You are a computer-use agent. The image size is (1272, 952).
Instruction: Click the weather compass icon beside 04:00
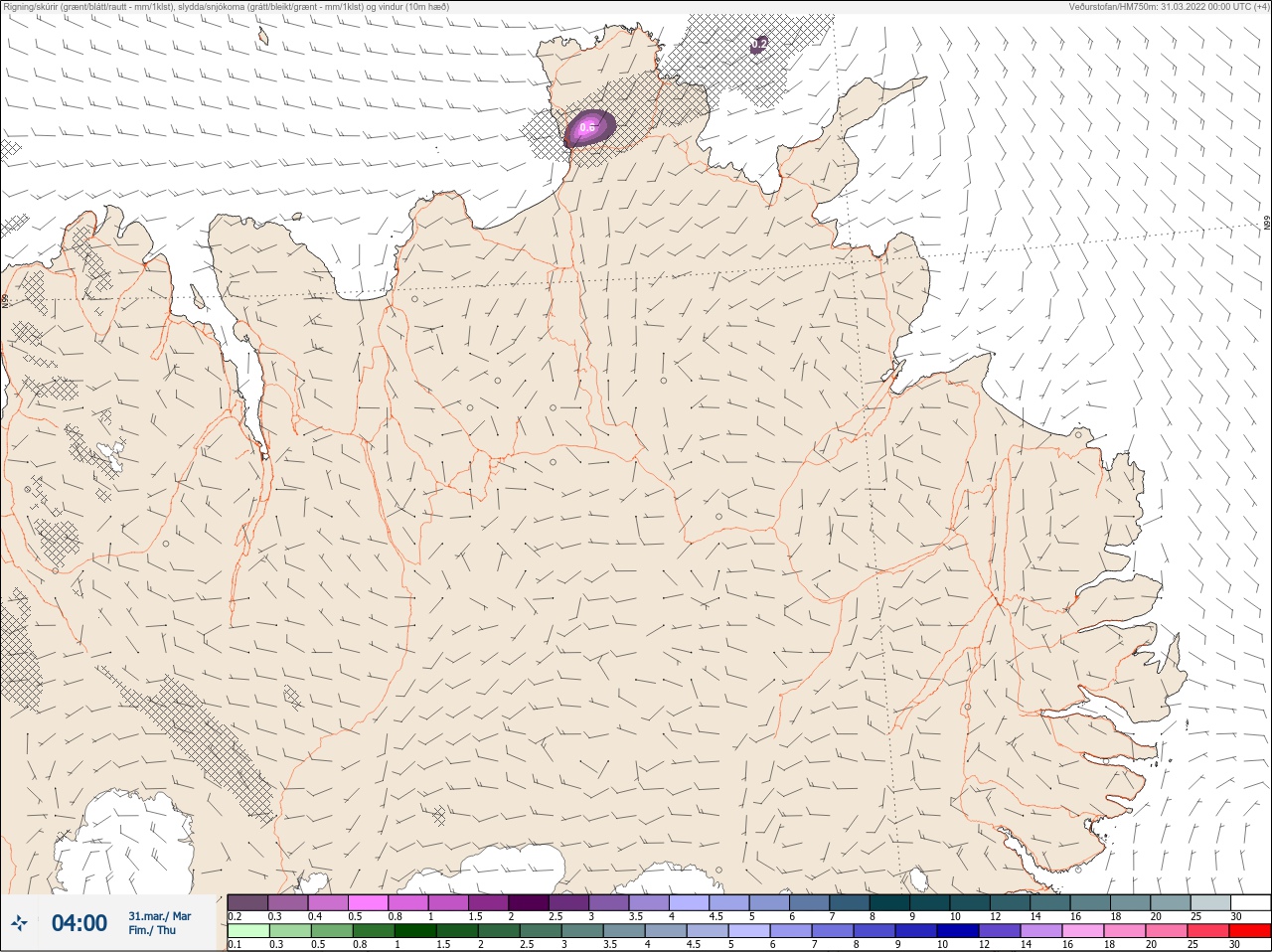19,923
